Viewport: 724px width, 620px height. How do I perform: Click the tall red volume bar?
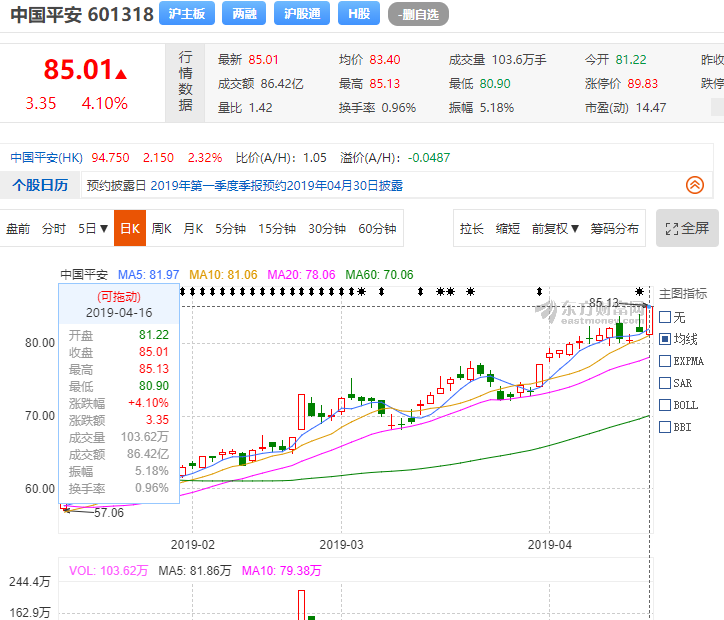click(x=302, y=604)
